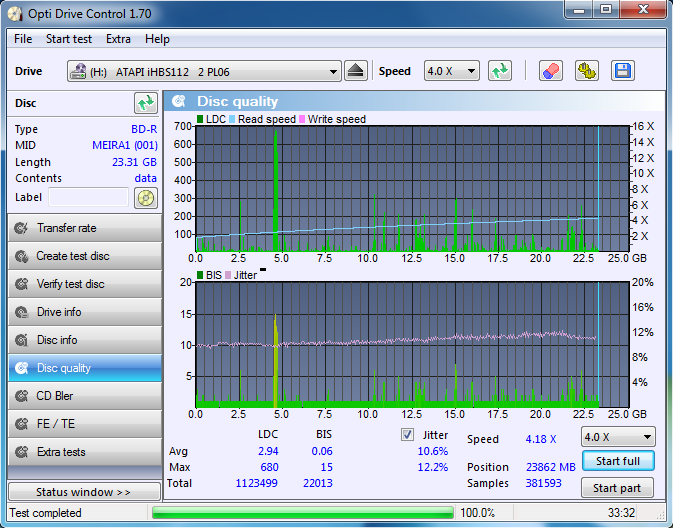
Task: Open the Start test menu
Action: (x=69, y=39)
